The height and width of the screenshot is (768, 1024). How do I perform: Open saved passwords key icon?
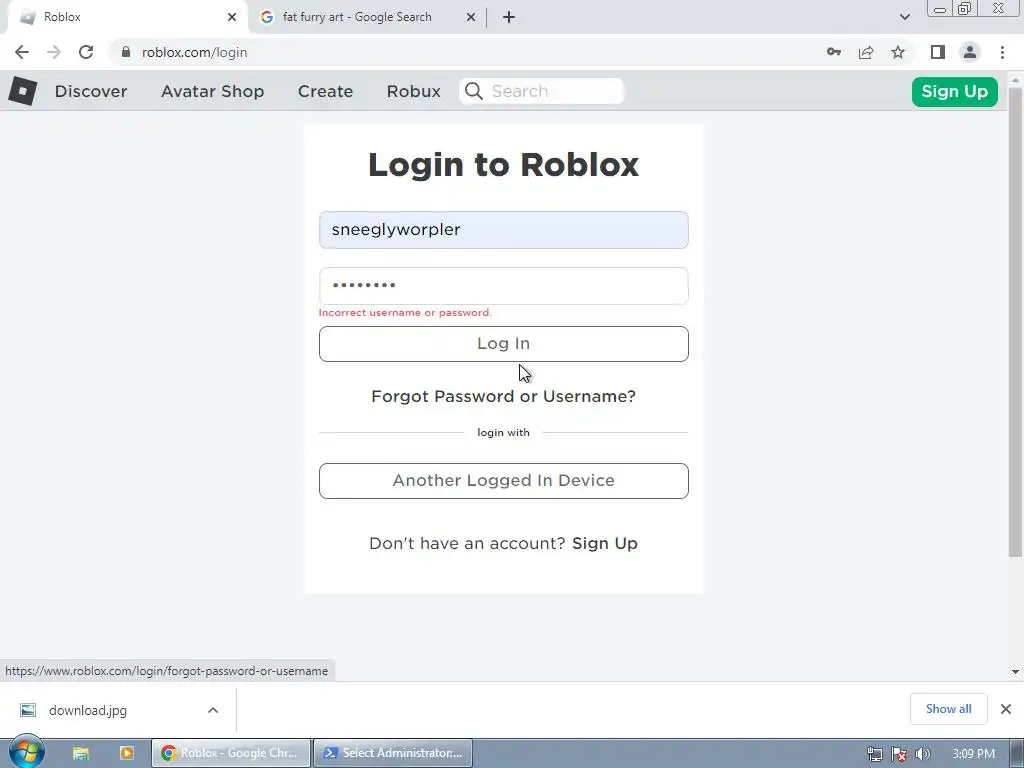click(834, 52)
